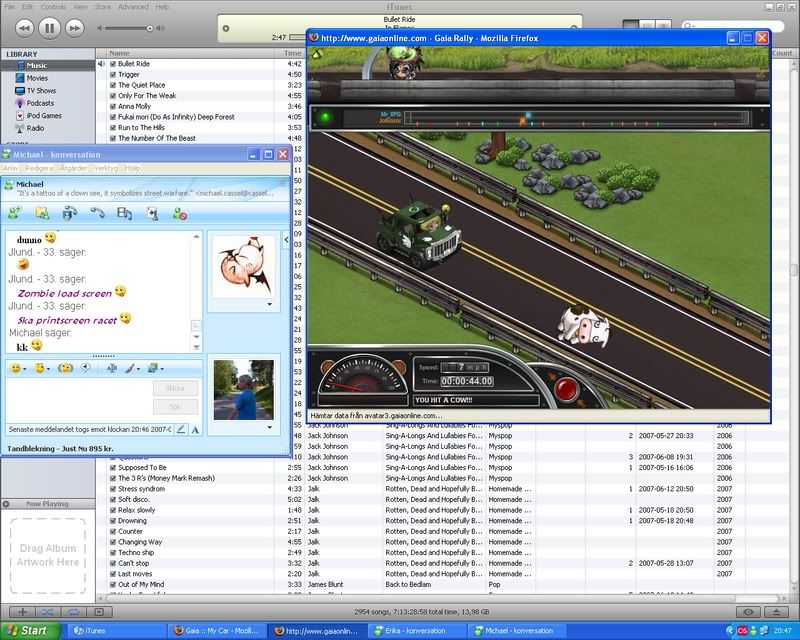Image resolution: width=800 pixels, height=640 pixels.
Task: Invite a contact to the Michael conversation
Action: pyautogui.click(x=14, y=213)
